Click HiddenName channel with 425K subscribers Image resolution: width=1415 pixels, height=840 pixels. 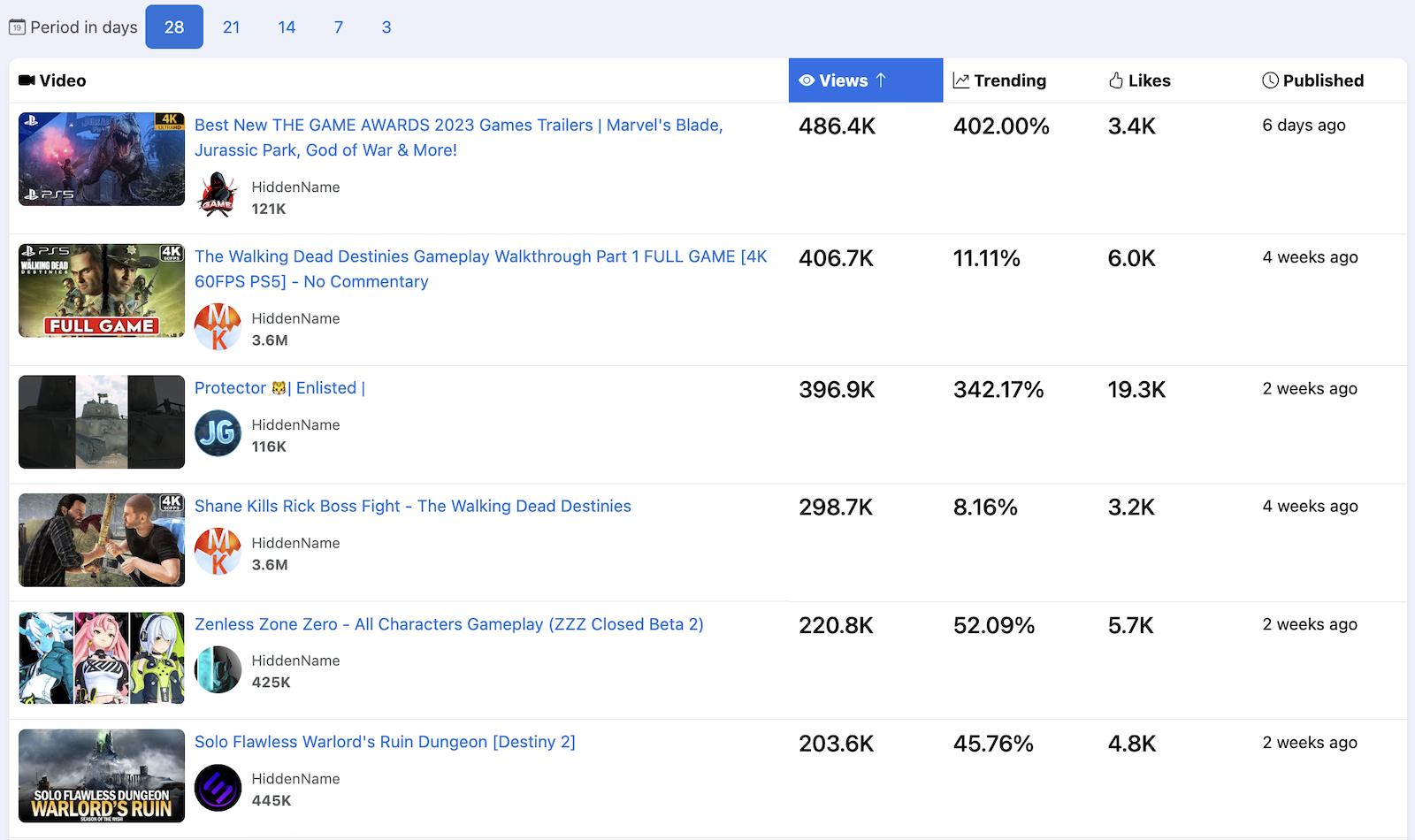click(295, 661)
